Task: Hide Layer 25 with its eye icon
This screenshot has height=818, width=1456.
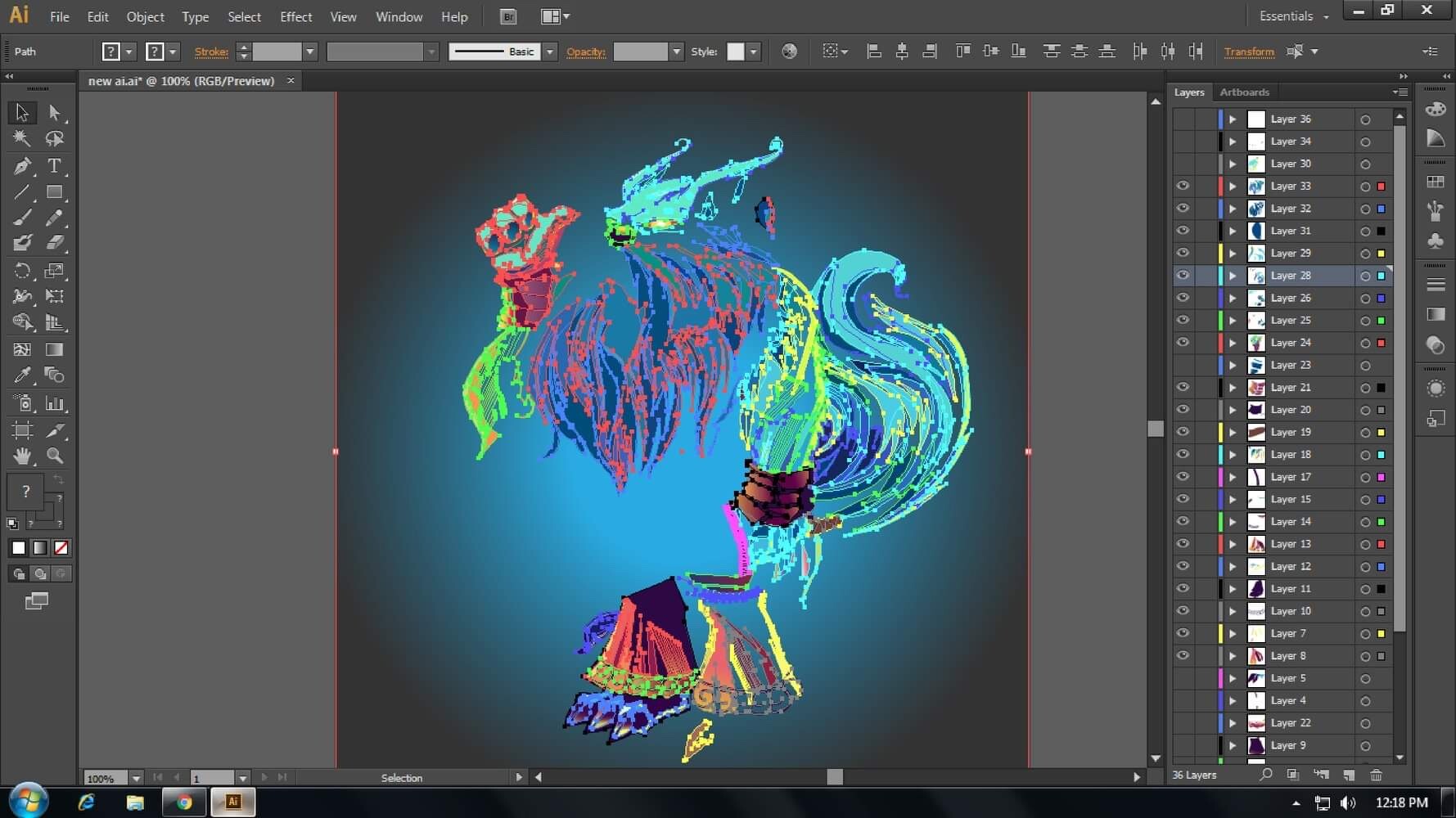Action: 1183,321
